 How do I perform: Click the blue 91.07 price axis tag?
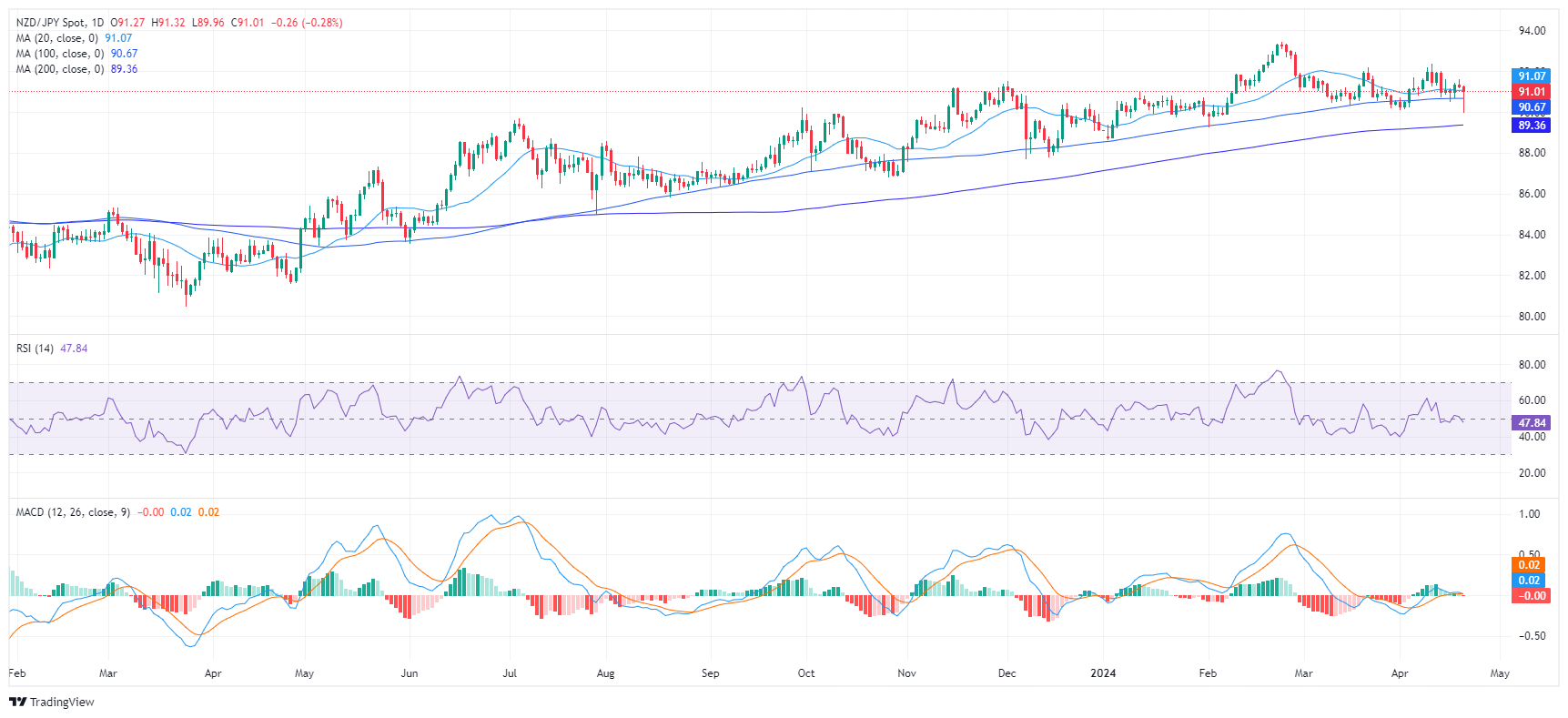1531,76
